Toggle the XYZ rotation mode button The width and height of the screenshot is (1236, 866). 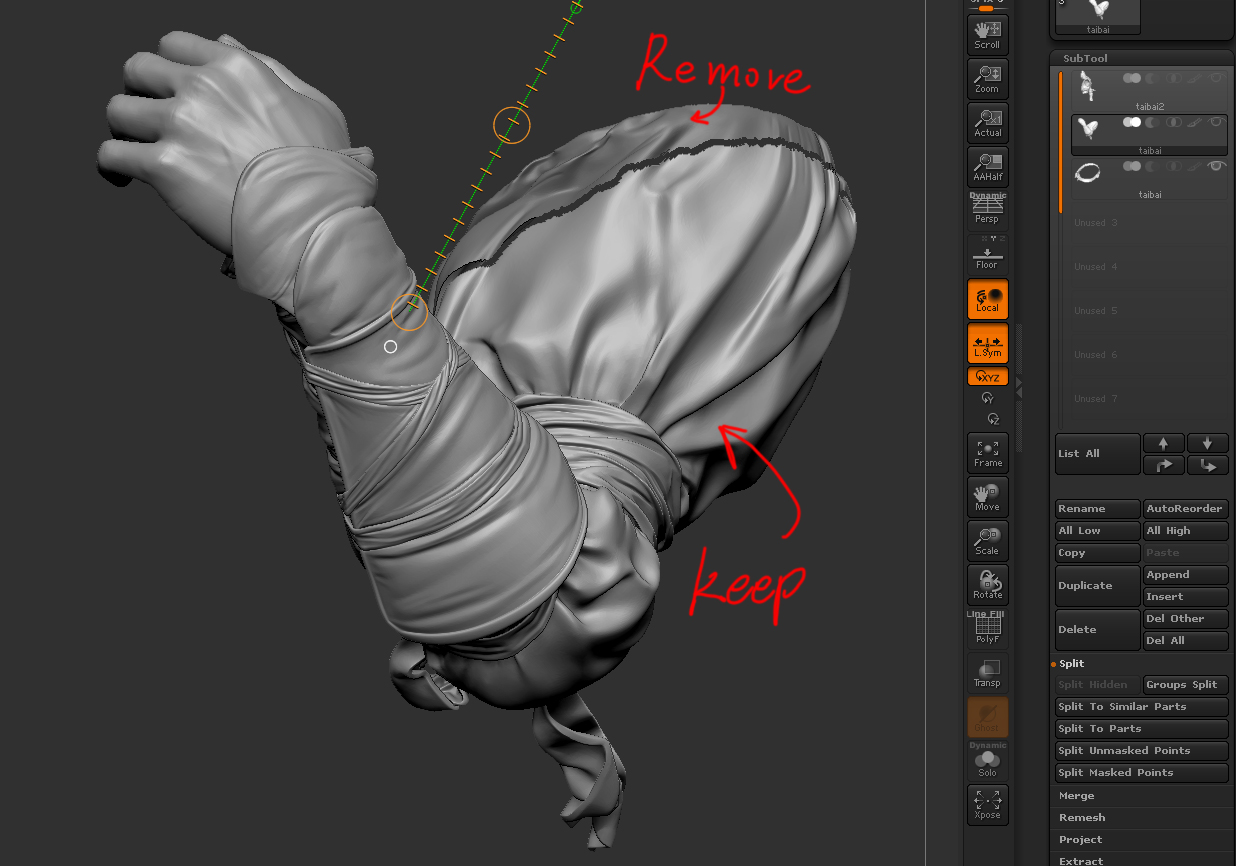point(987,377)
